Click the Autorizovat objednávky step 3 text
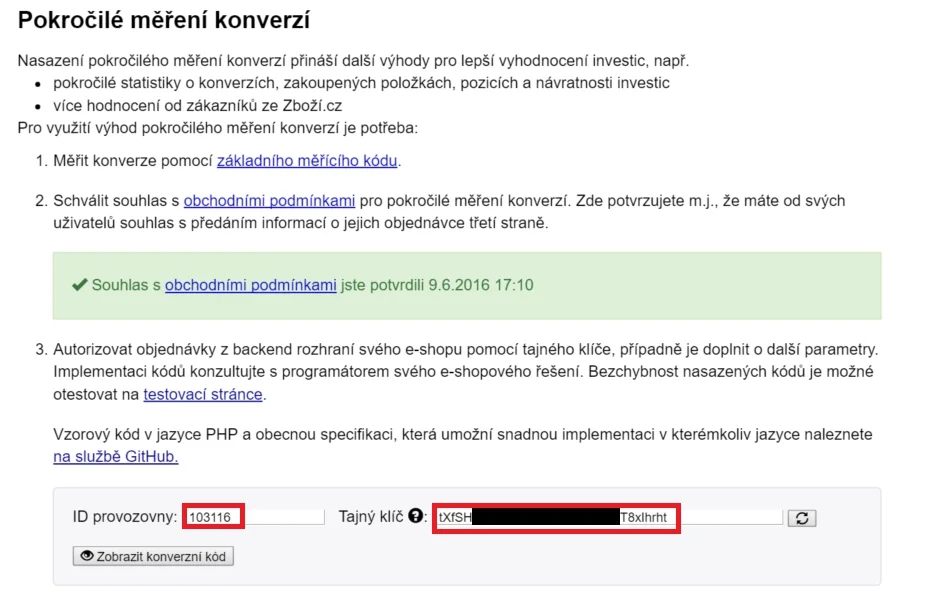 click(x=464, y=351)
